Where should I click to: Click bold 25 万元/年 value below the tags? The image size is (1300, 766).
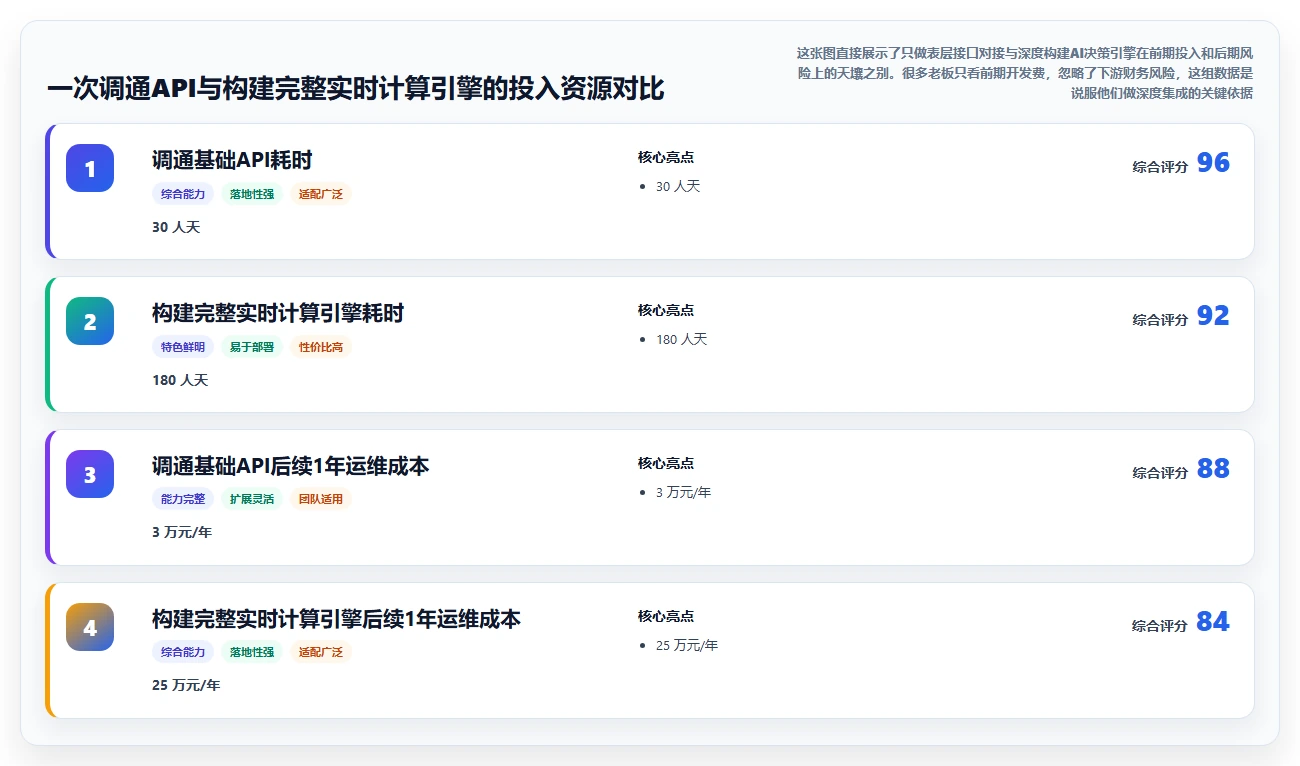pyautogui.click(x=186, y=685)
